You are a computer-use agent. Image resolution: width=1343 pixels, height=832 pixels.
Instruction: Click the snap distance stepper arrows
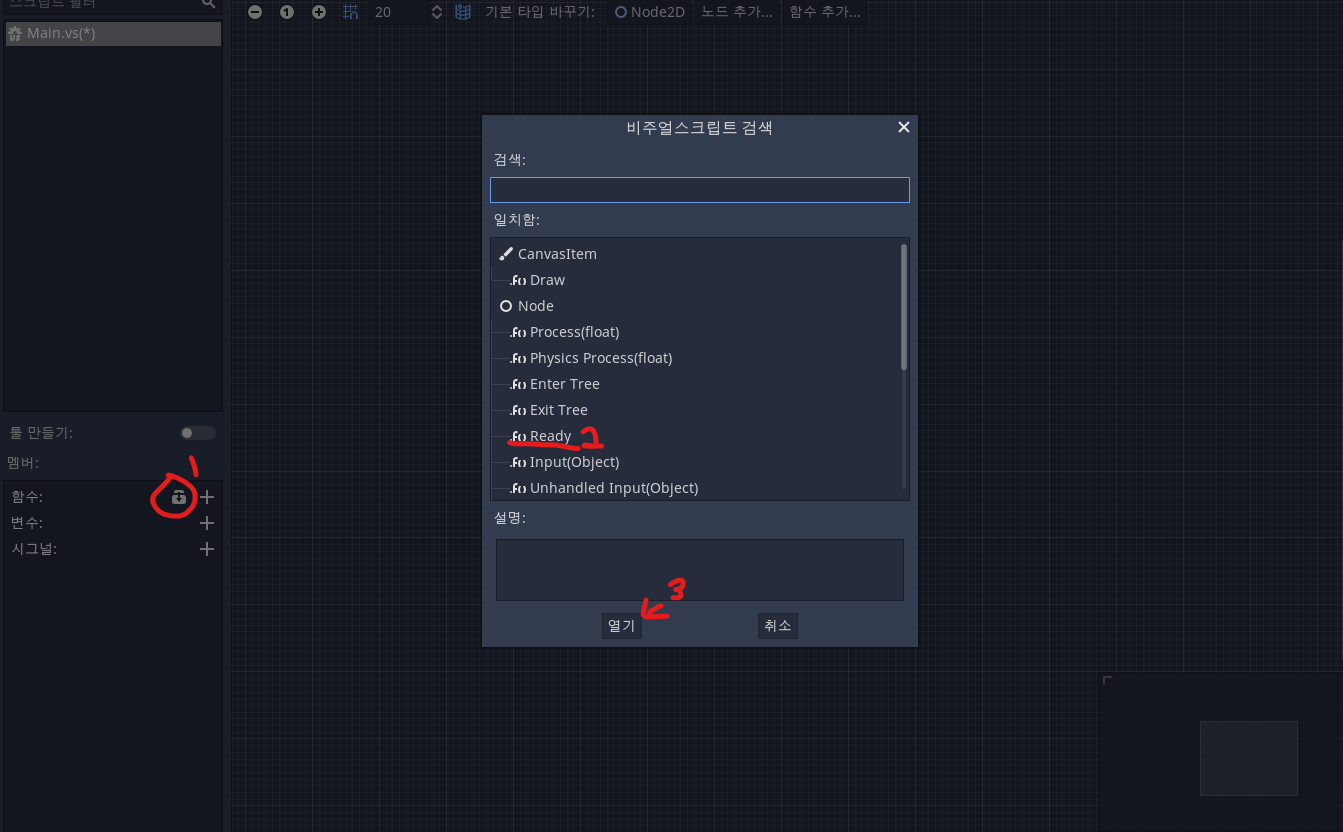(436, 12)
